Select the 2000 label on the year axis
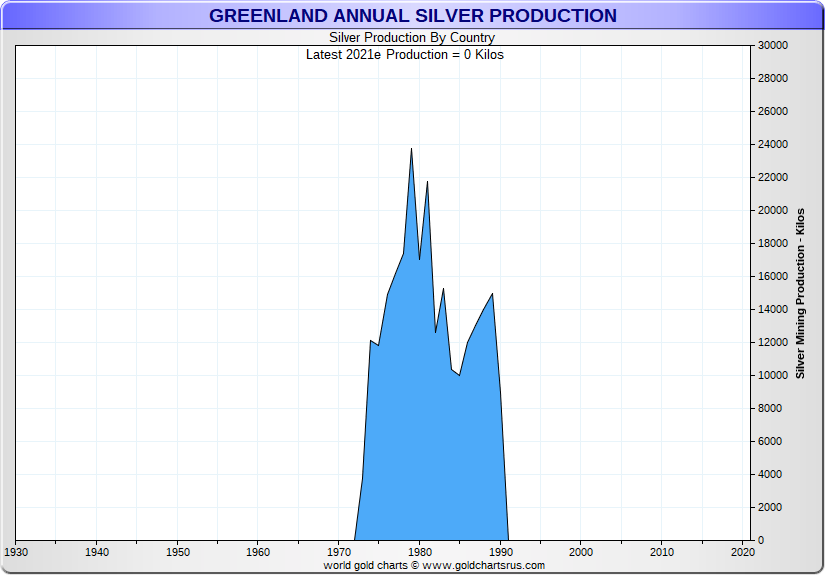The height and width of the screenshot is (575, 825). point(581,552)
